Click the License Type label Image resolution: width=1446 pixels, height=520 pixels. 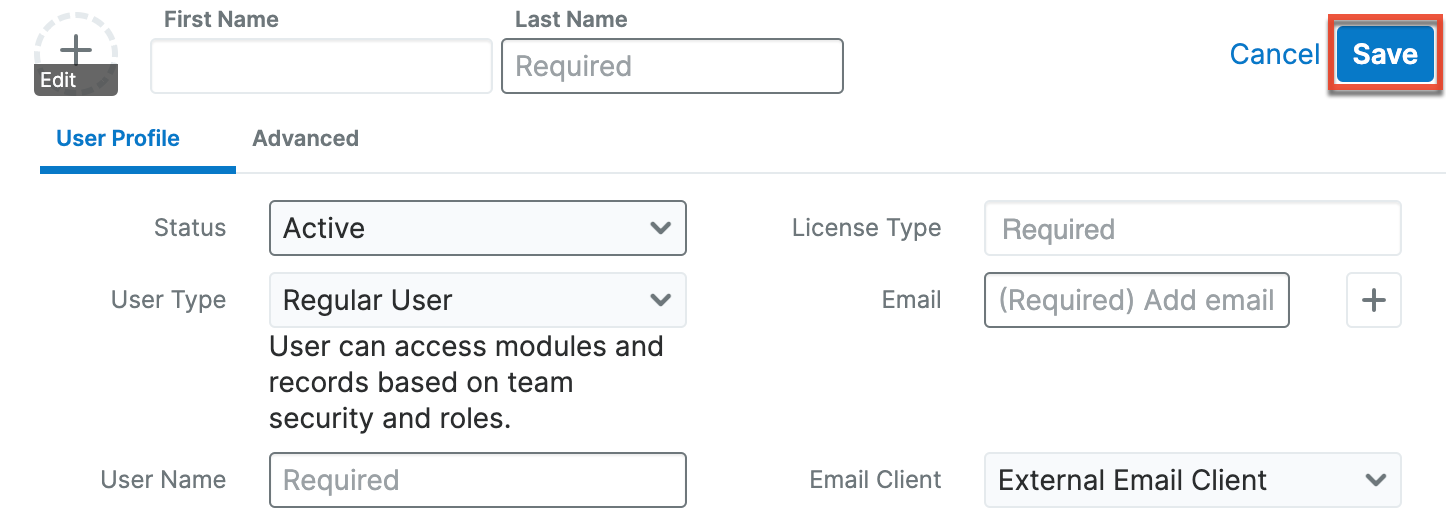tap(866, 228)
